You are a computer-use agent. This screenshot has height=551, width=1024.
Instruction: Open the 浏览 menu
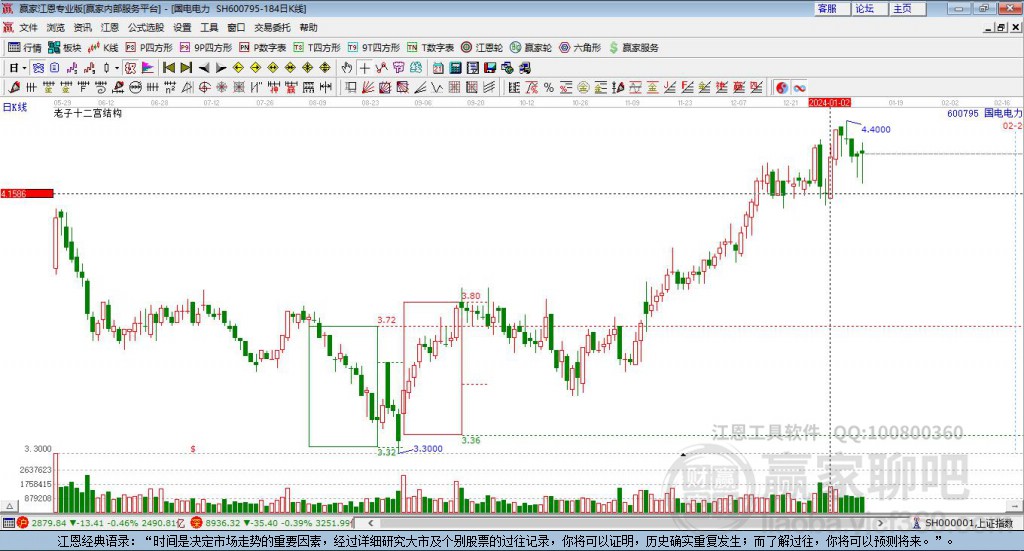(x=56, y=27)
